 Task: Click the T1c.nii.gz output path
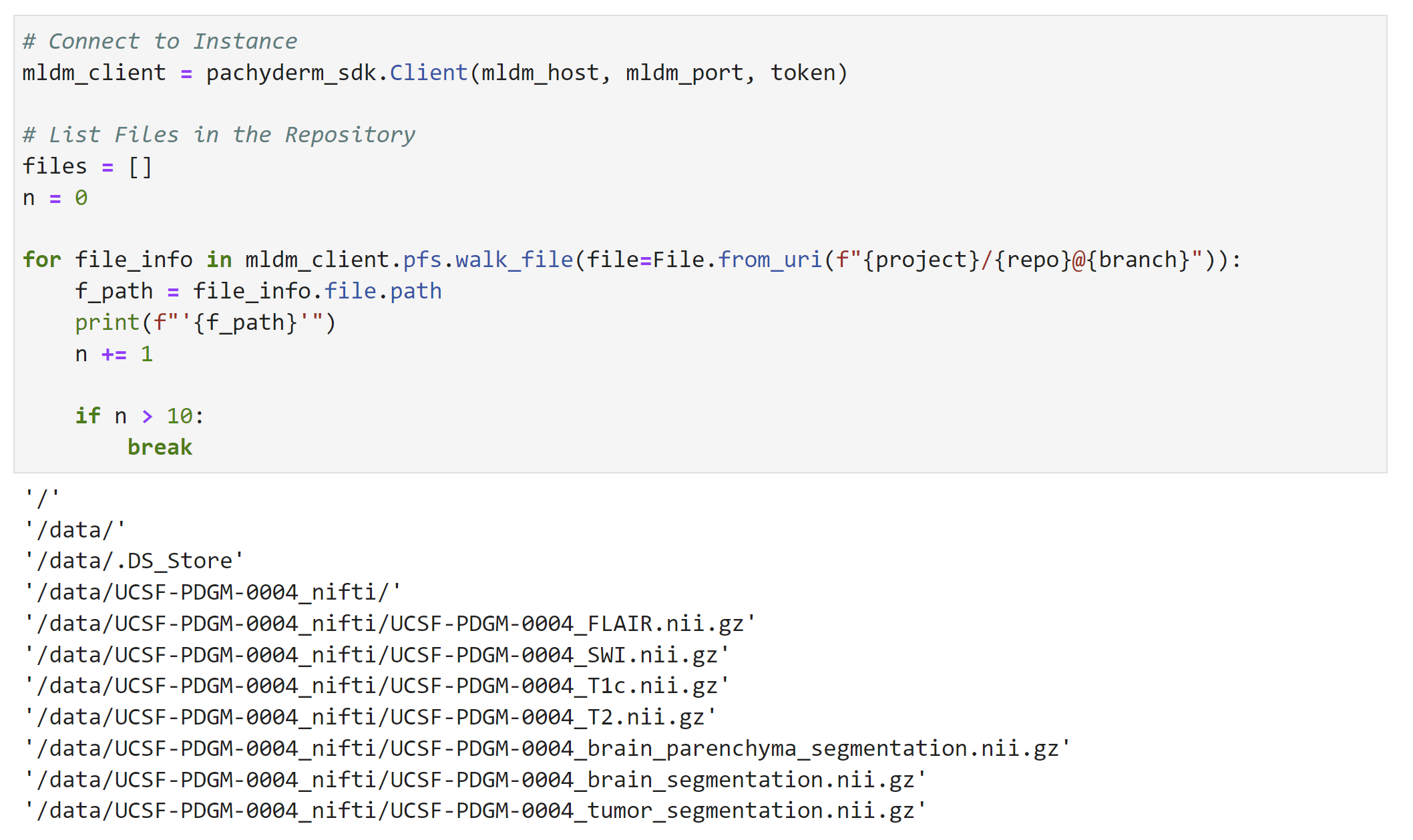point(377,686)
